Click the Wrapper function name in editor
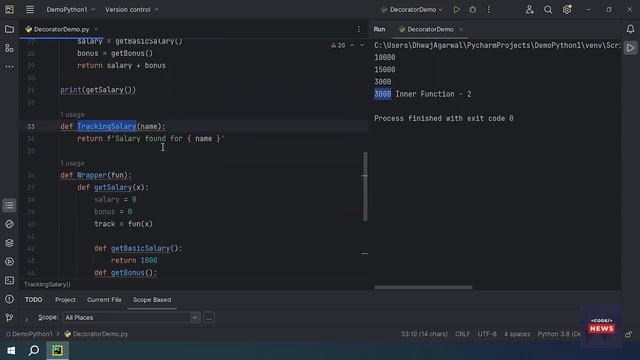 click(x=91, y=175)
